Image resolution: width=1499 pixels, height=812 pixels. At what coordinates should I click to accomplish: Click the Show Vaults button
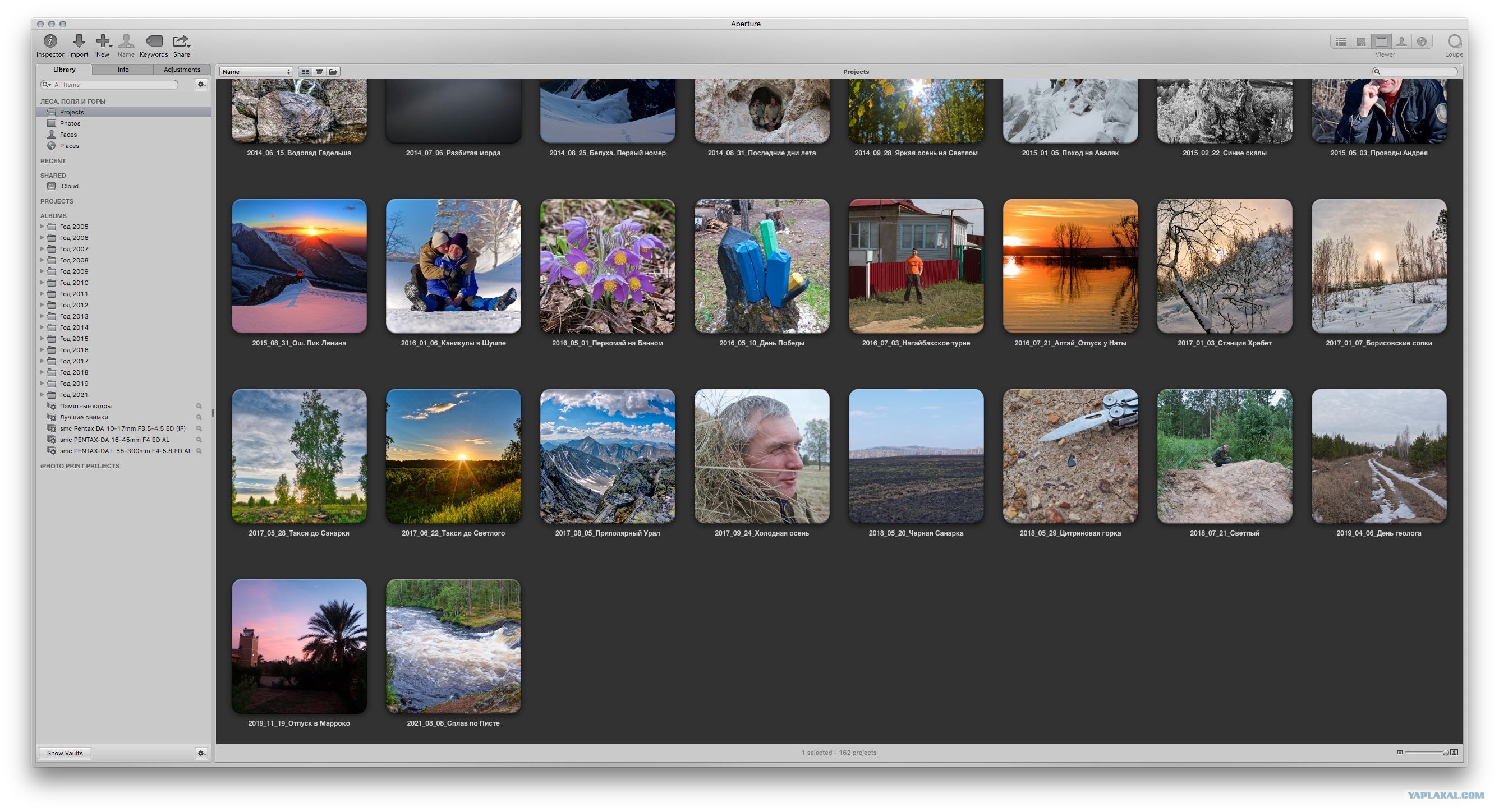65,753
